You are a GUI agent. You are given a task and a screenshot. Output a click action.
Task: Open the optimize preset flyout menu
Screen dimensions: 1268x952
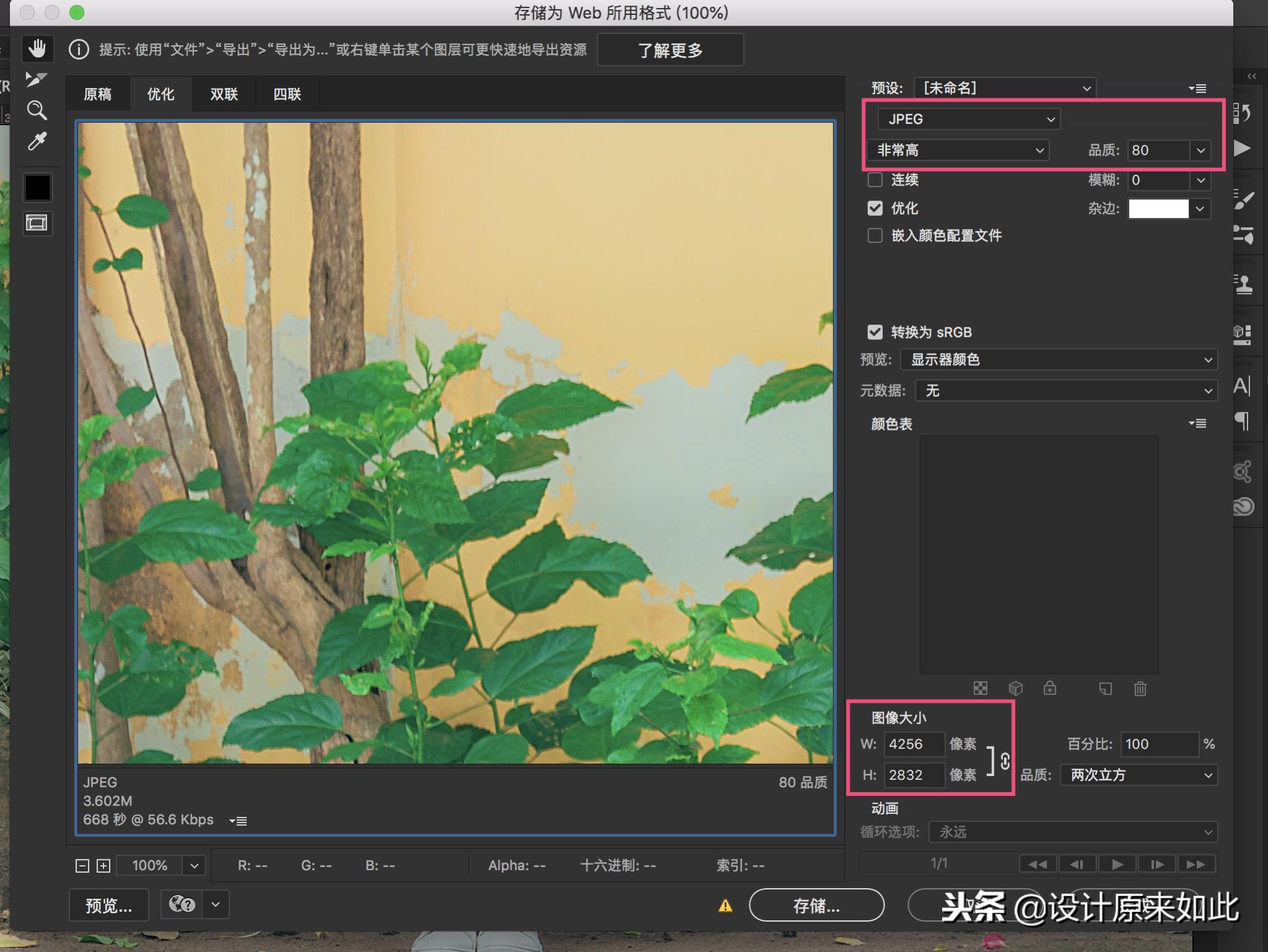[1197, 89]
